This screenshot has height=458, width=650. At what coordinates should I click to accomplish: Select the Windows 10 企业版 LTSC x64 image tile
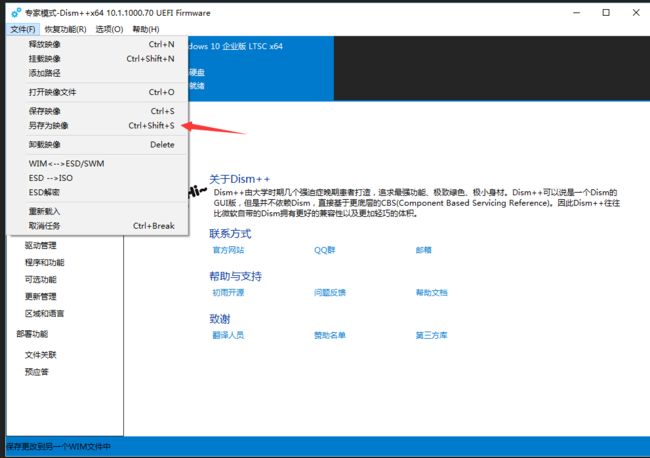tap(261, 68)
